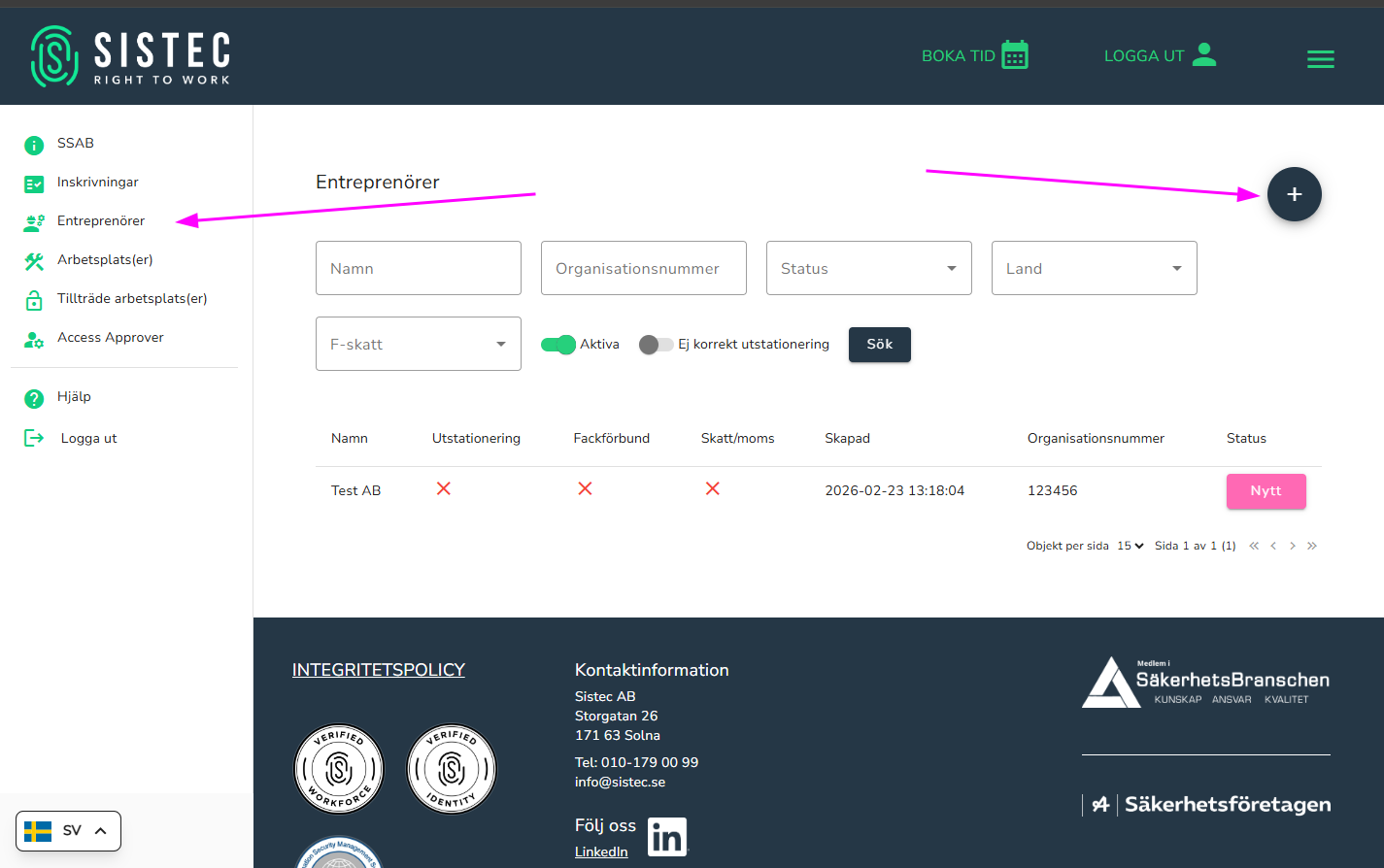Toggle the Aktiva switch

[558, 345]
